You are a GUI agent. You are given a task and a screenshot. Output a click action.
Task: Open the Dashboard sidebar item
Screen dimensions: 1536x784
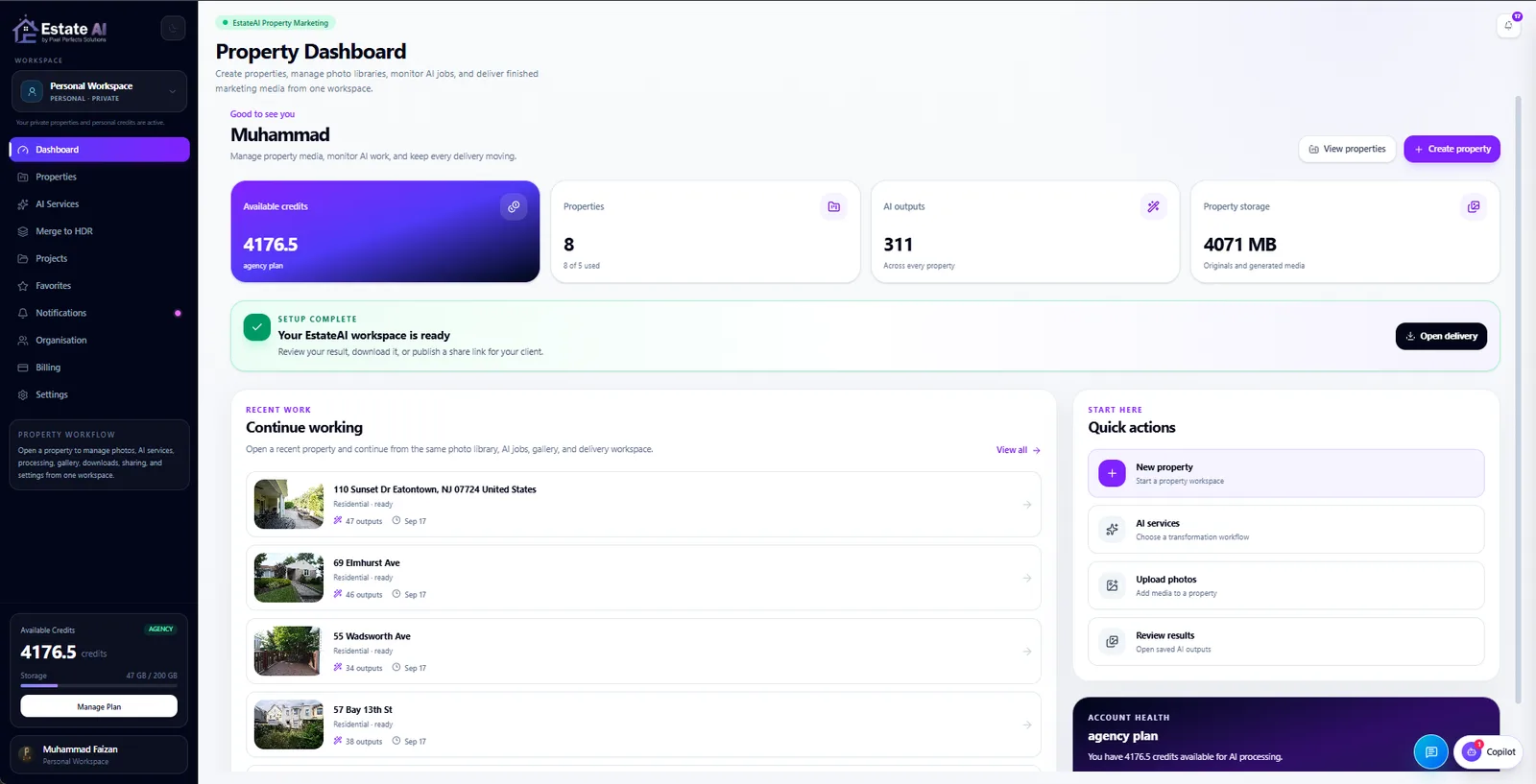pyautogui.click(x=99, y=150)
